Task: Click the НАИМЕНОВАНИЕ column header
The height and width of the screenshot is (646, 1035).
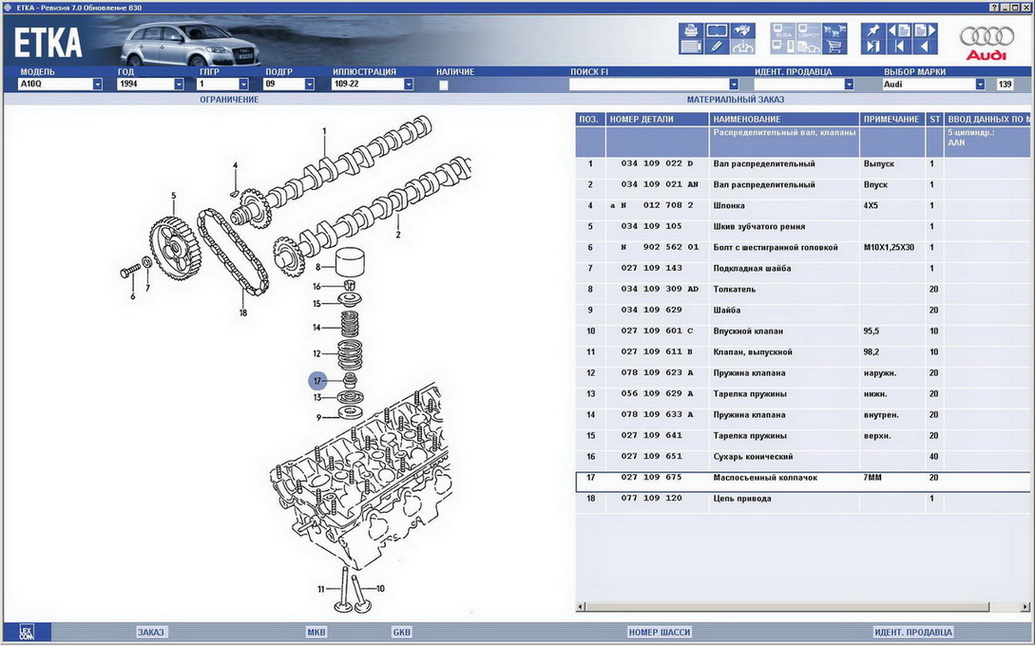Action: (784, 119)
